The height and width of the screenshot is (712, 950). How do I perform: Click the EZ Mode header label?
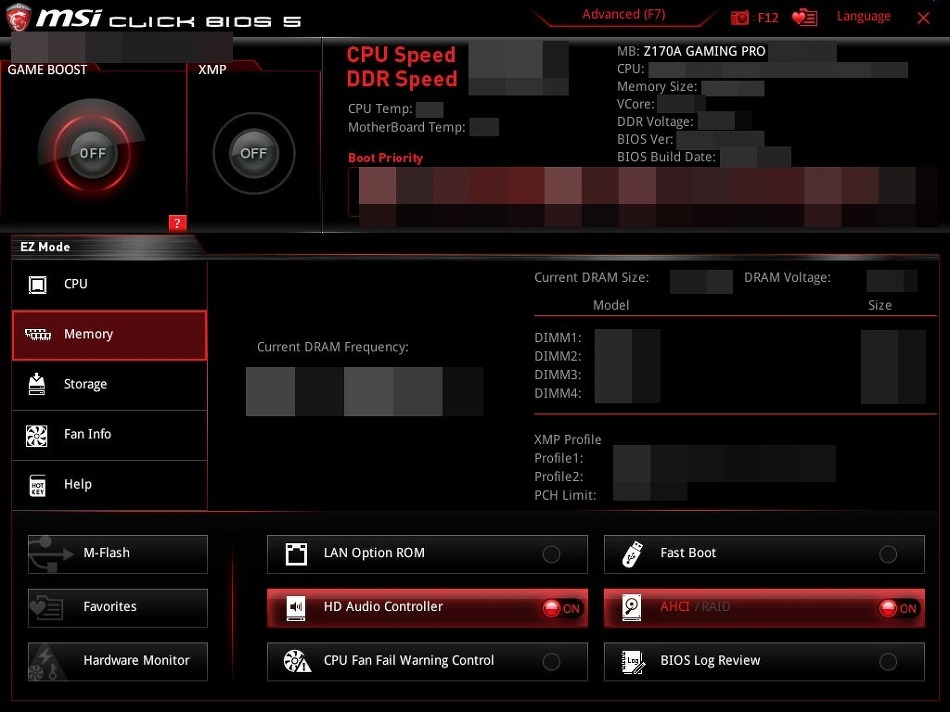(x=45, y=247)
